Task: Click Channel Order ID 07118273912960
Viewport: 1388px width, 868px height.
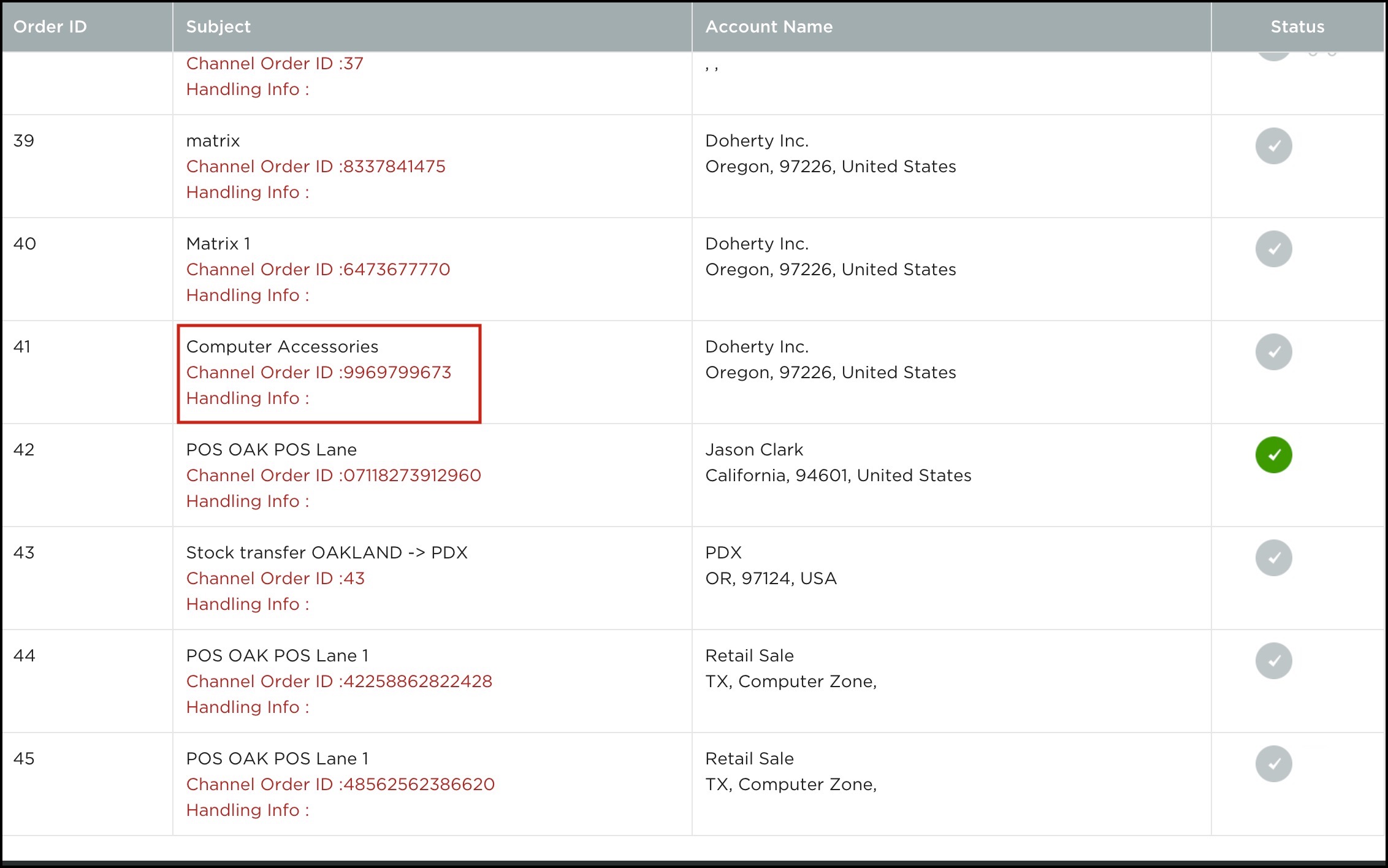Action: pyautogui.click(x=334, y=475)
